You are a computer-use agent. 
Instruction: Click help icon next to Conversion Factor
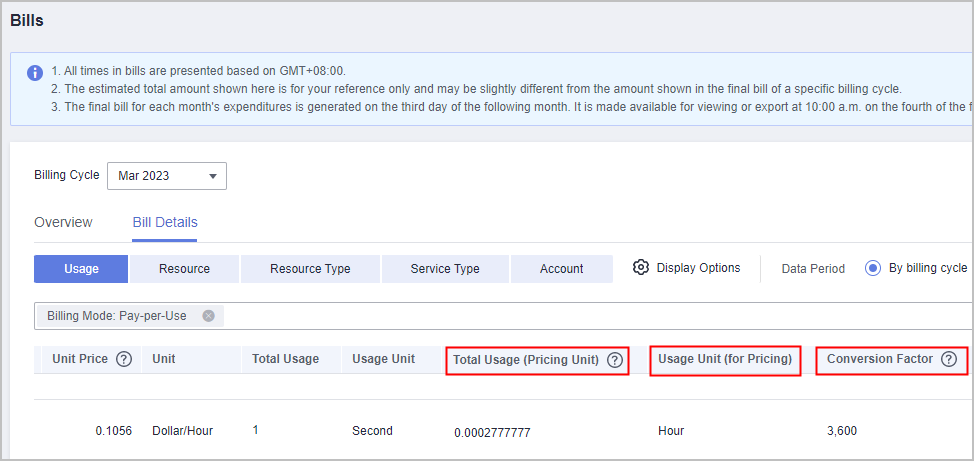tap(949, 359)
